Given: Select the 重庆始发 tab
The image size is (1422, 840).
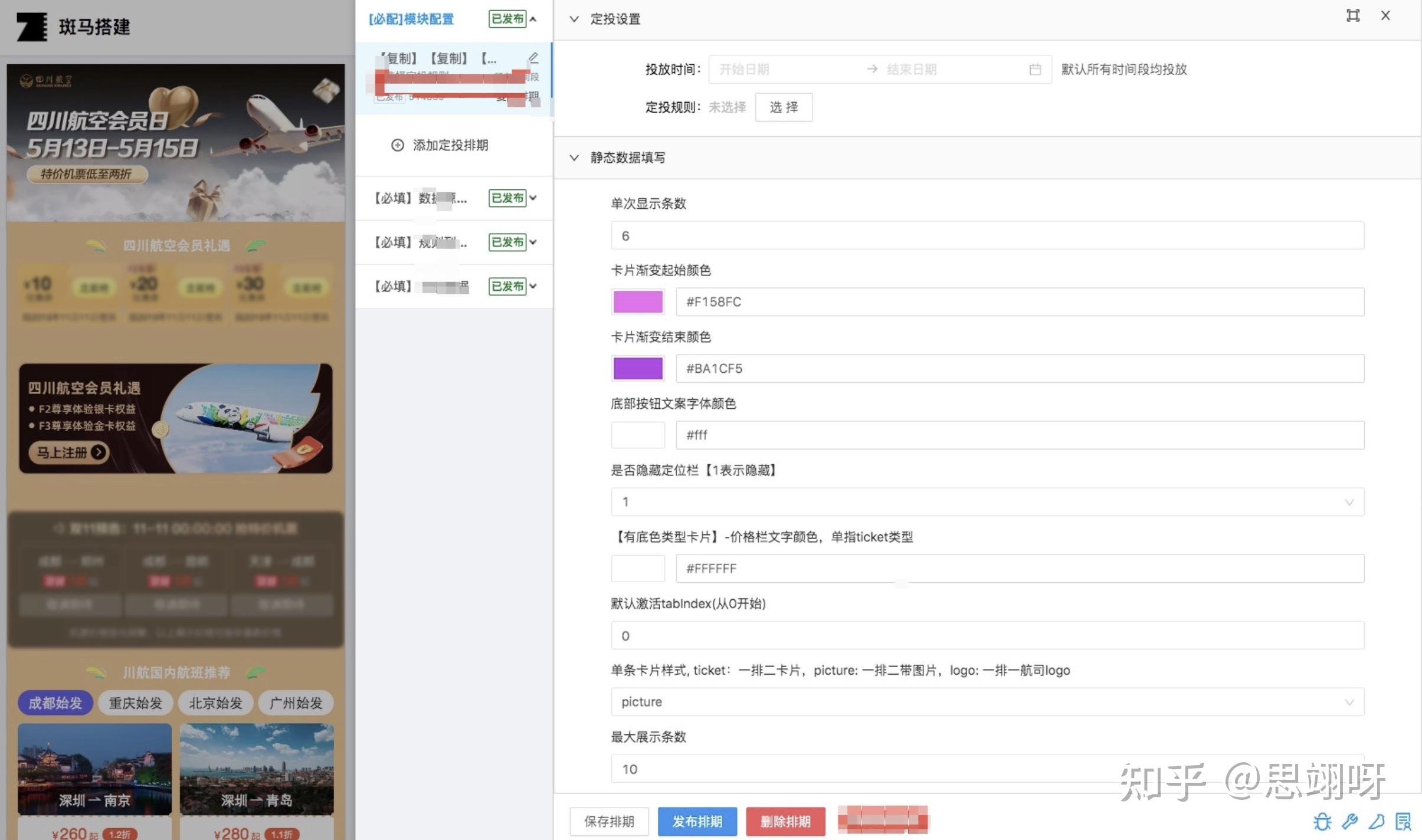Looking at the screenshot, I should click(x=135, y=703).
